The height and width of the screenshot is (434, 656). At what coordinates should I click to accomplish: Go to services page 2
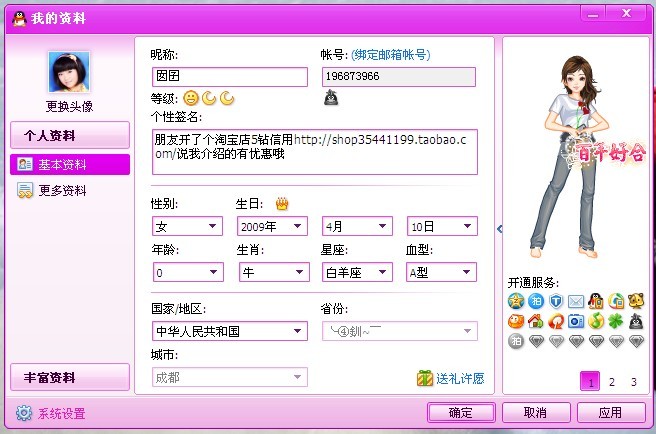click(x=612, y=382)
